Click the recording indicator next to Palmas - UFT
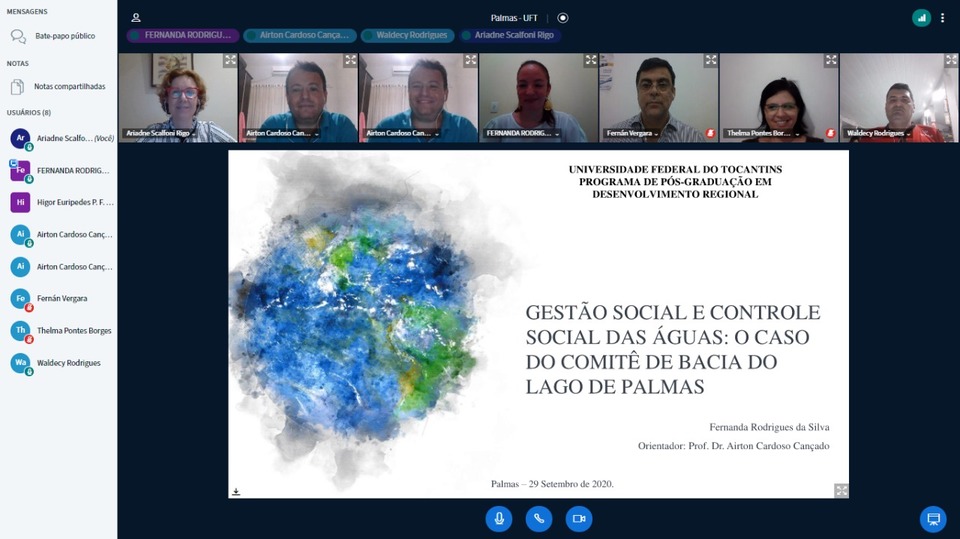 (563, 18)
